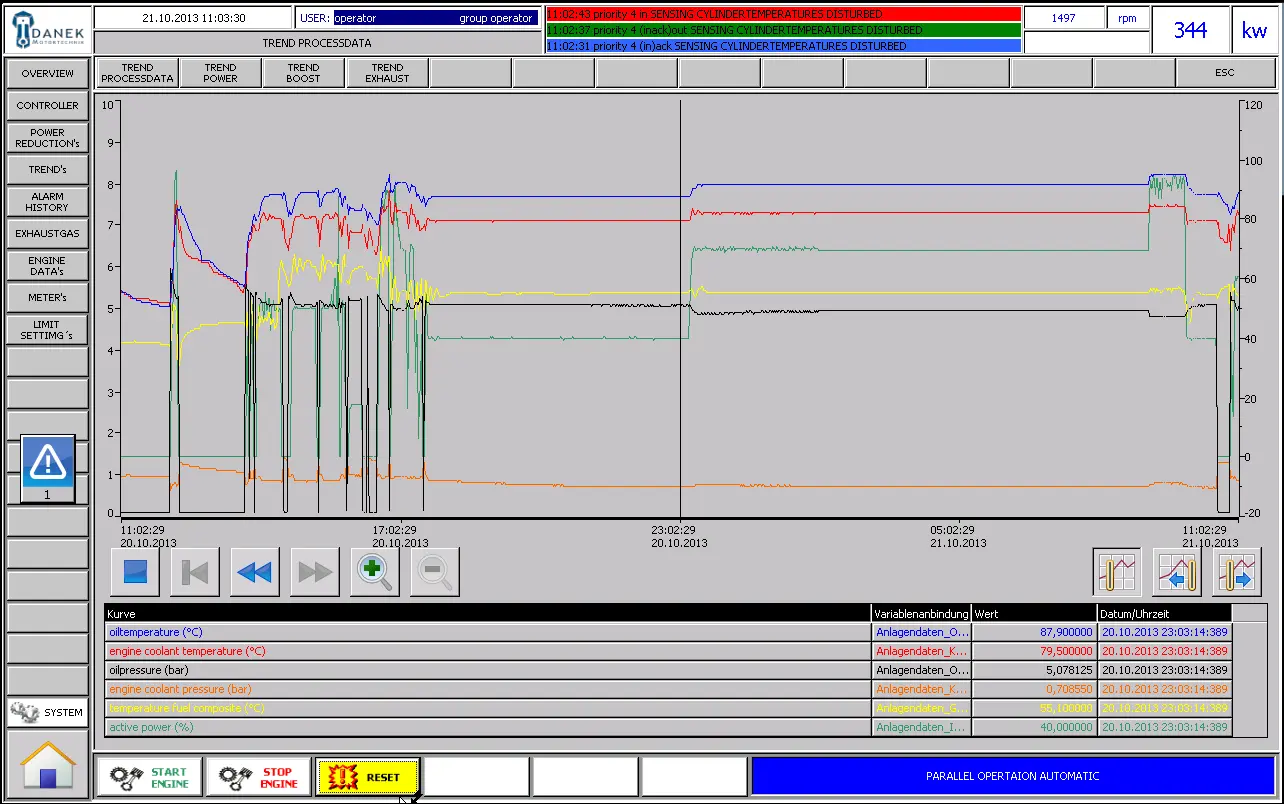Move ruler left with arrow icon
Viewport: 1284px width, 804px height.
click(1177, 574)
